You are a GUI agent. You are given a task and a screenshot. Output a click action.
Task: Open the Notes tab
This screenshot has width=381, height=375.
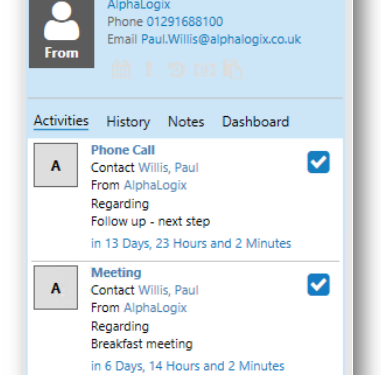[x=186, y=122]
